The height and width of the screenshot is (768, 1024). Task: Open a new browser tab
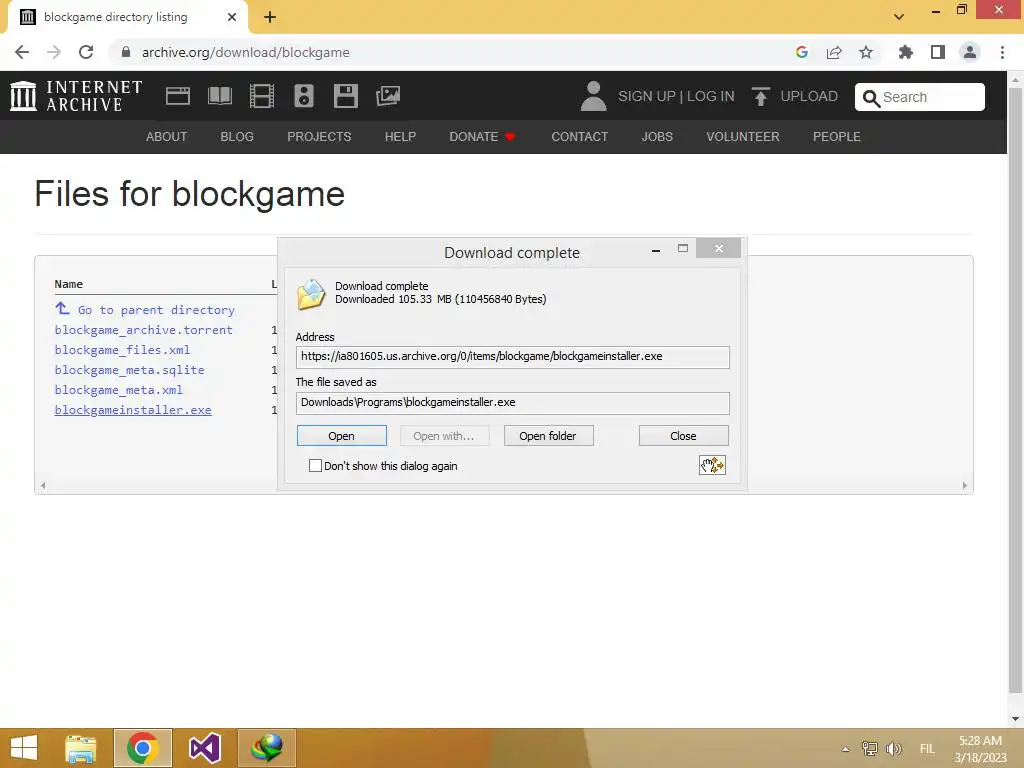pos(270,18)
